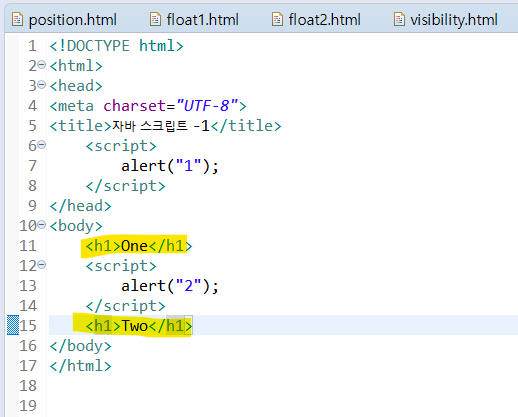Click the title text 자바 스크립트 -1

click(161, 126)
